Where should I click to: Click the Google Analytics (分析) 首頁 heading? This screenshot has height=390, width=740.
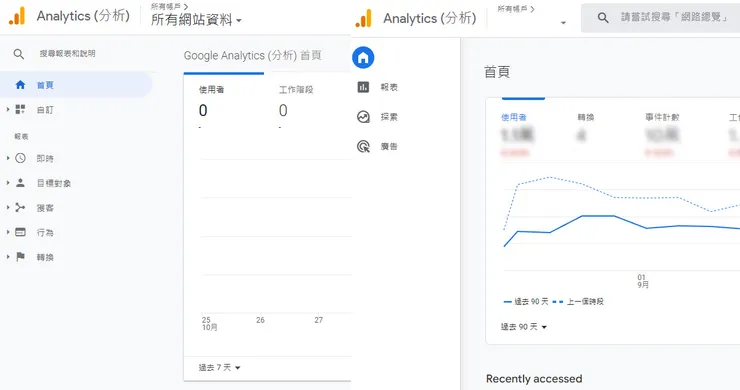pos(252,55)
